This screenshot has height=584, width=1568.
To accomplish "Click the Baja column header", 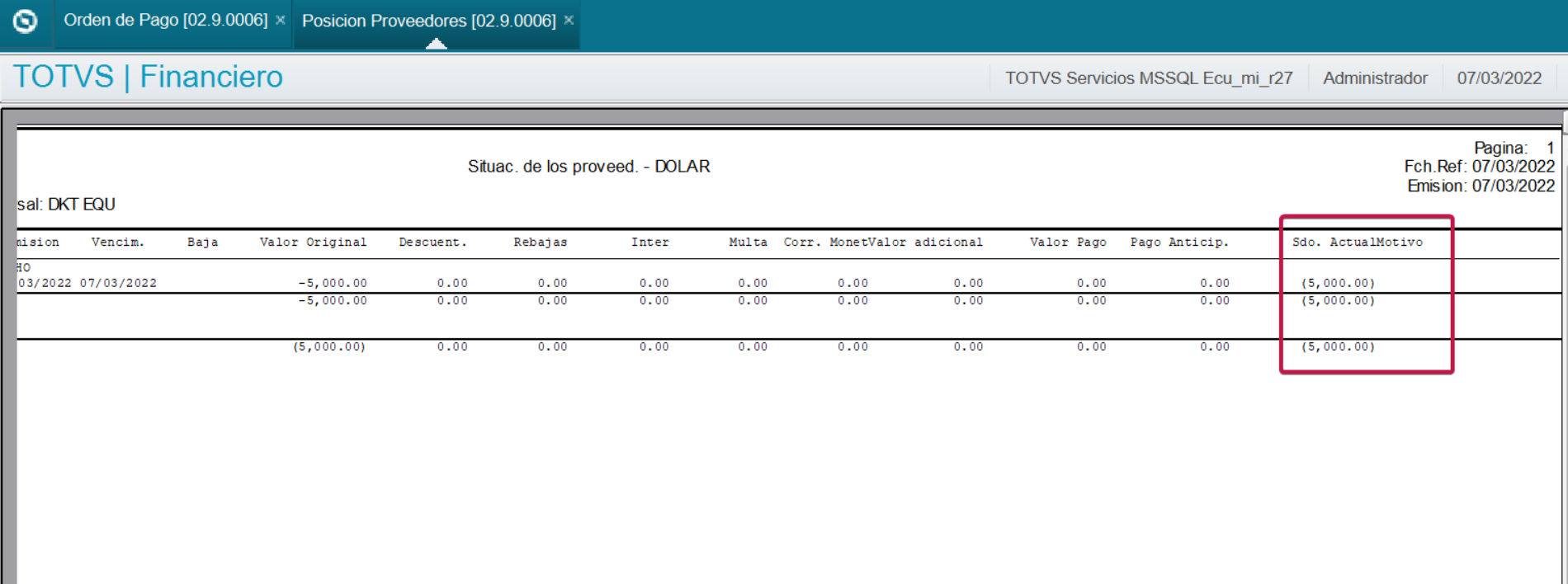I will point(202,243).
